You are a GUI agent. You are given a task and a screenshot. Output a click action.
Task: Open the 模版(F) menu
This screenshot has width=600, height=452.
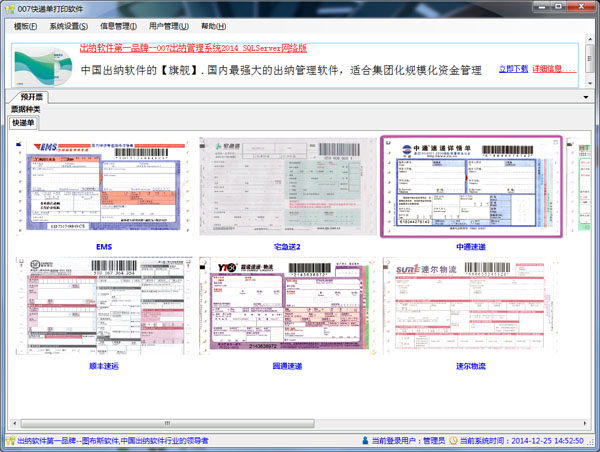(26, 26)
